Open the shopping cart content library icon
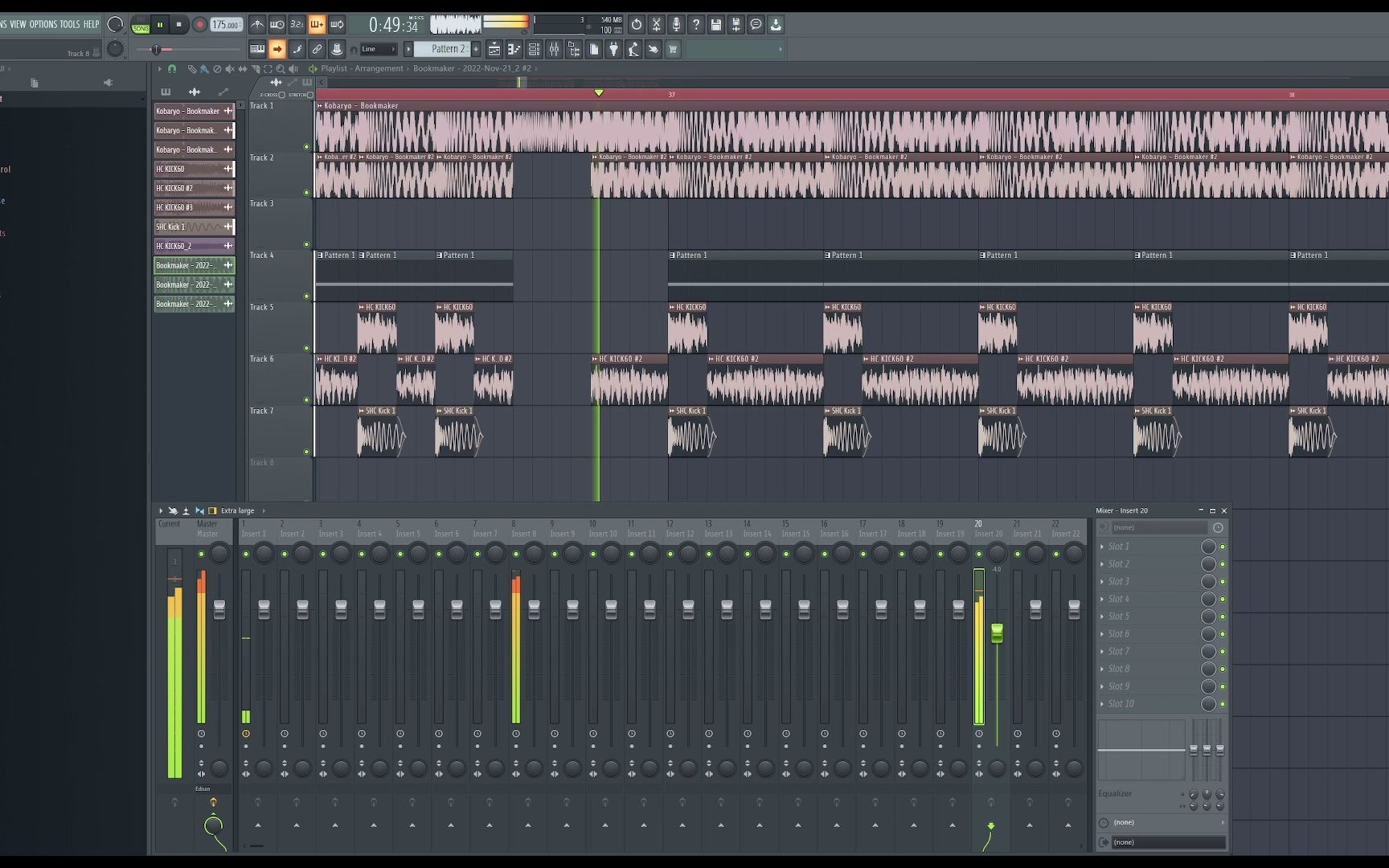This screenshot has width=1389, height=868. [673, 49]
